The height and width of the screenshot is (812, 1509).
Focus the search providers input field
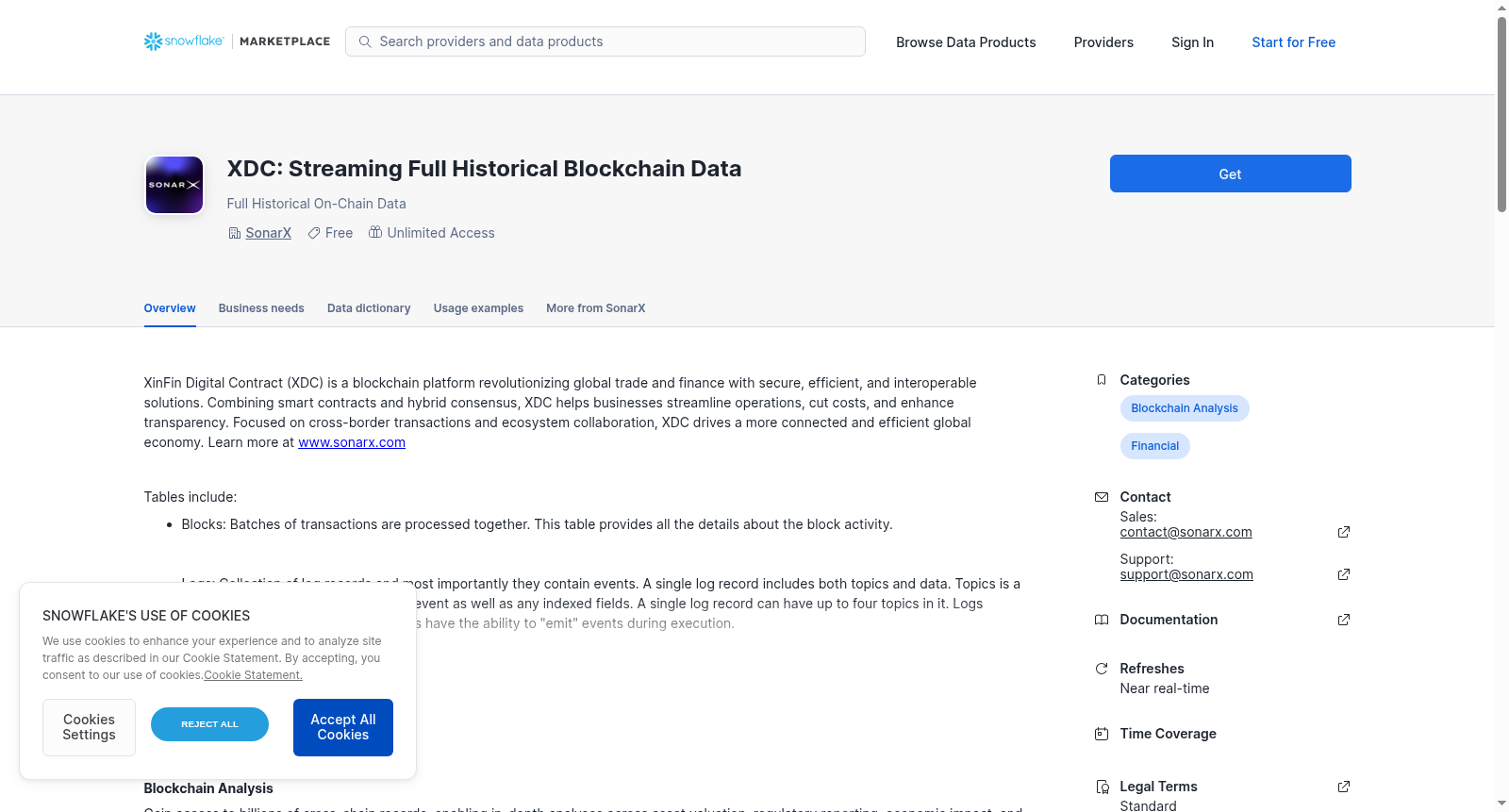coord(605,41)
